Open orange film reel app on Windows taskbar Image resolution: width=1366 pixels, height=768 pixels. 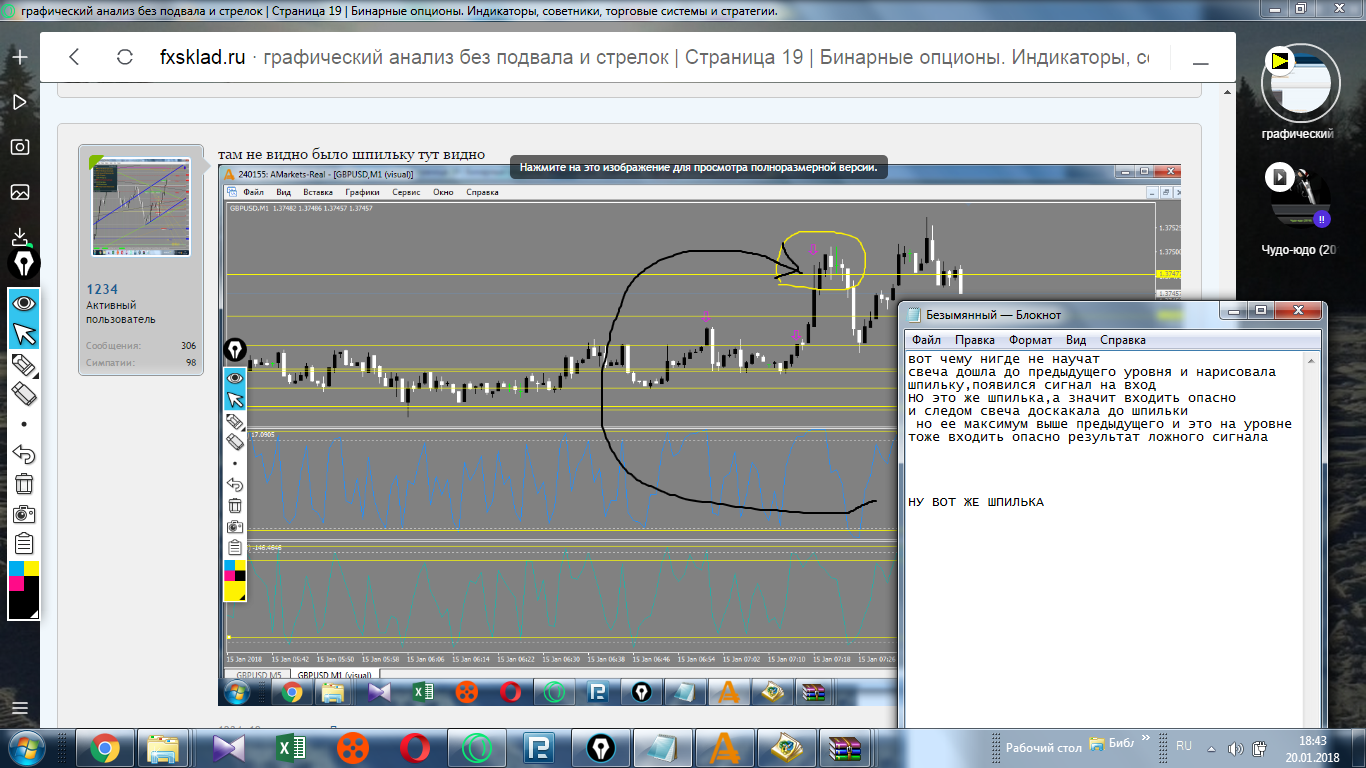tap(353, 748)
